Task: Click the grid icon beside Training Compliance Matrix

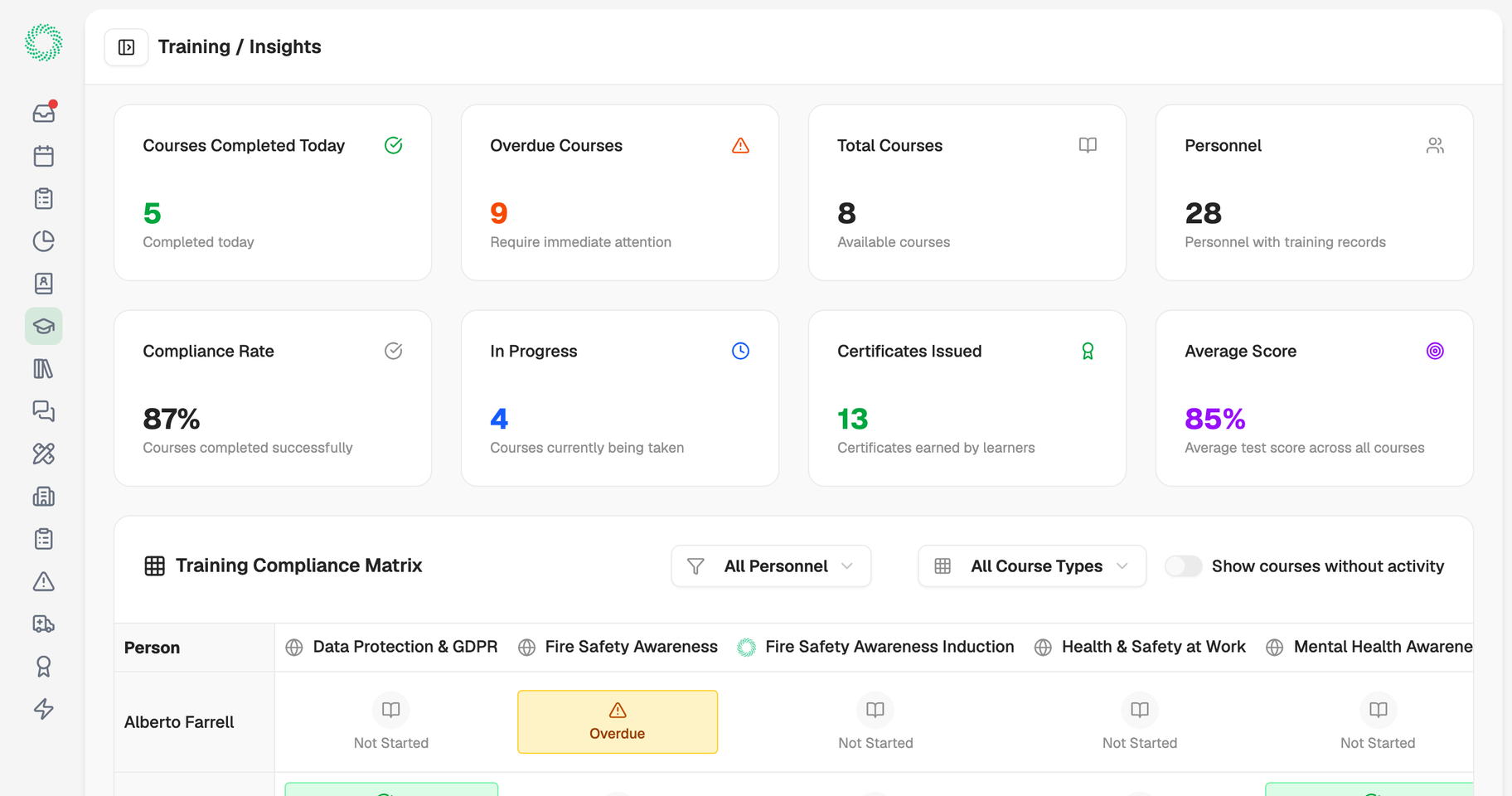Action: click(x=155, y=566)
